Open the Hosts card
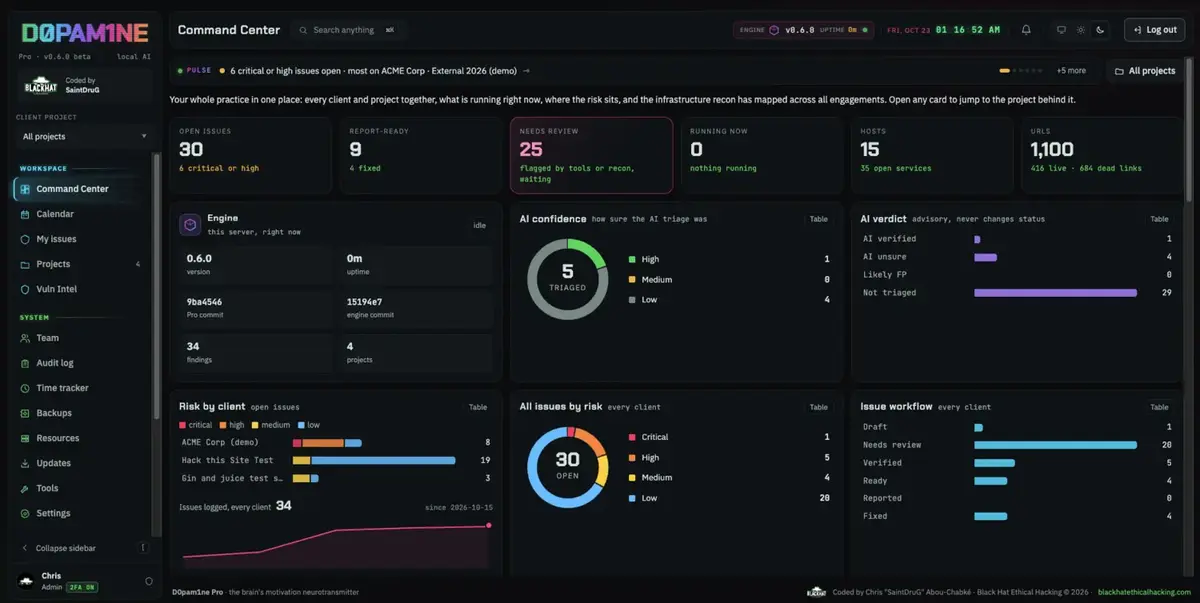Viewport: 1200px width, 603px height. coord(932,155)
